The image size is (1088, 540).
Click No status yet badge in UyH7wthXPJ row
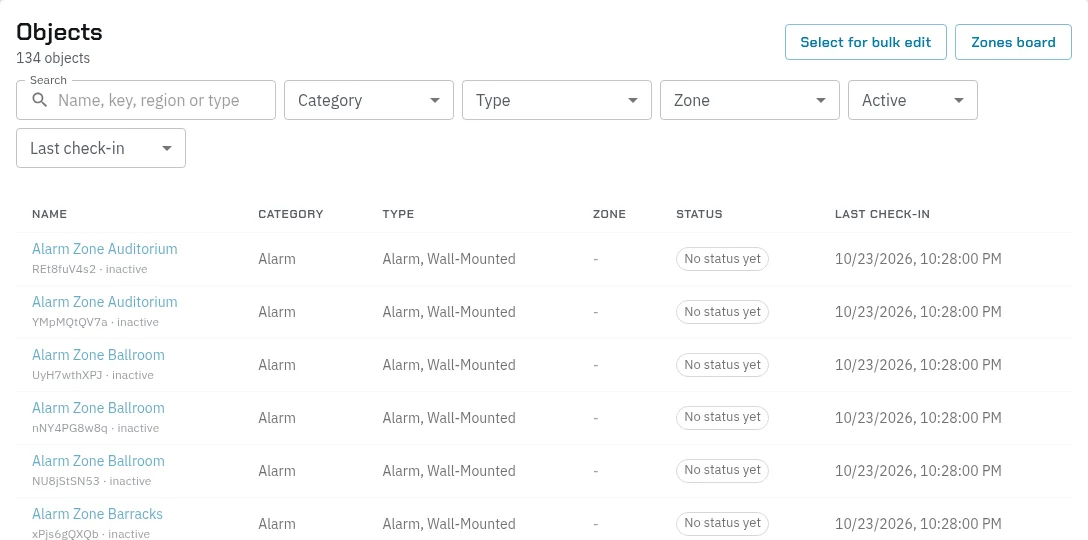(x=722, y=364)
